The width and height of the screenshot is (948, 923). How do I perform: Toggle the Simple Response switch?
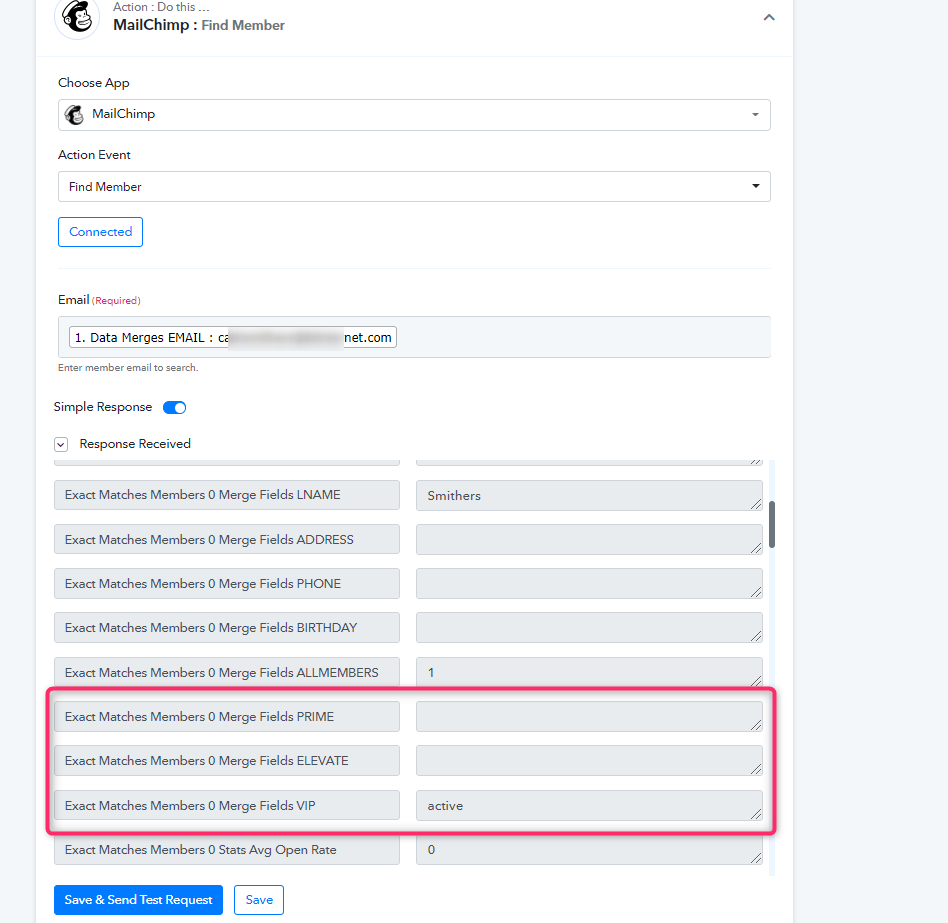(175, 407)
